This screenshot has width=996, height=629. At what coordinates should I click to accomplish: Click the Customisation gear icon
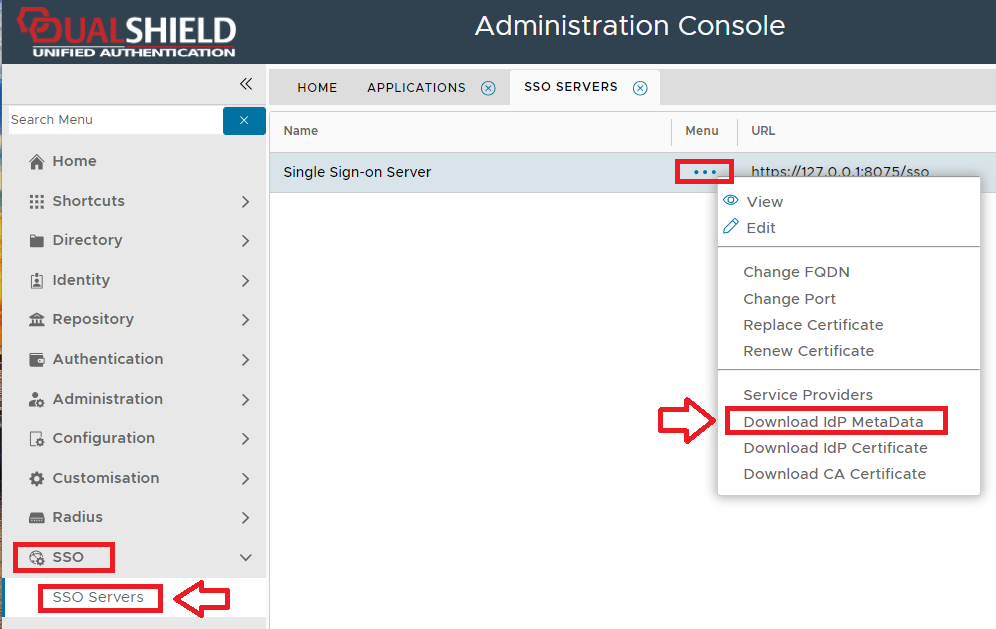(37, 479)
